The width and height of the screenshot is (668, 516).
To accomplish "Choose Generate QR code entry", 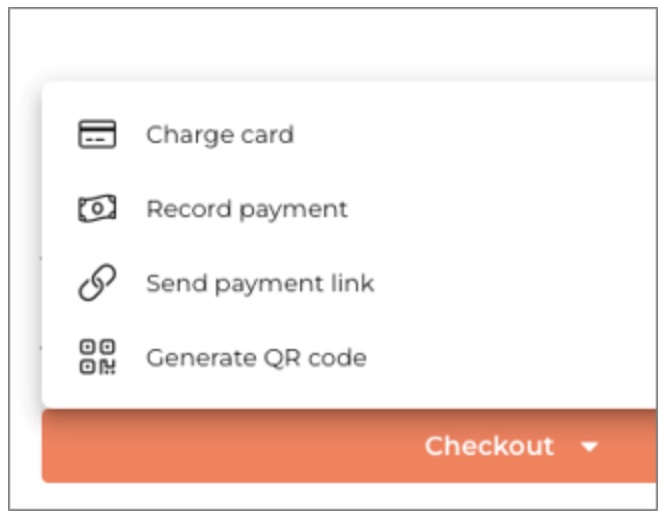I will (x=256, y=357).
